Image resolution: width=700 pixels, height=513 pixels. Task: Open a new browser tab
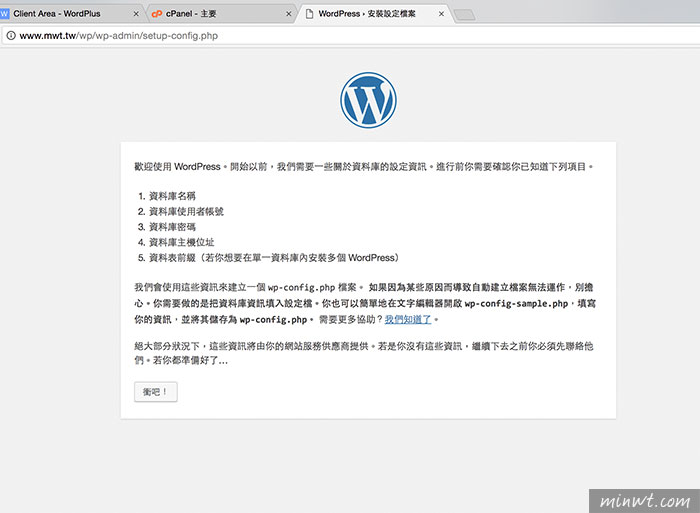pyautogui.click(x=465, y=15)
